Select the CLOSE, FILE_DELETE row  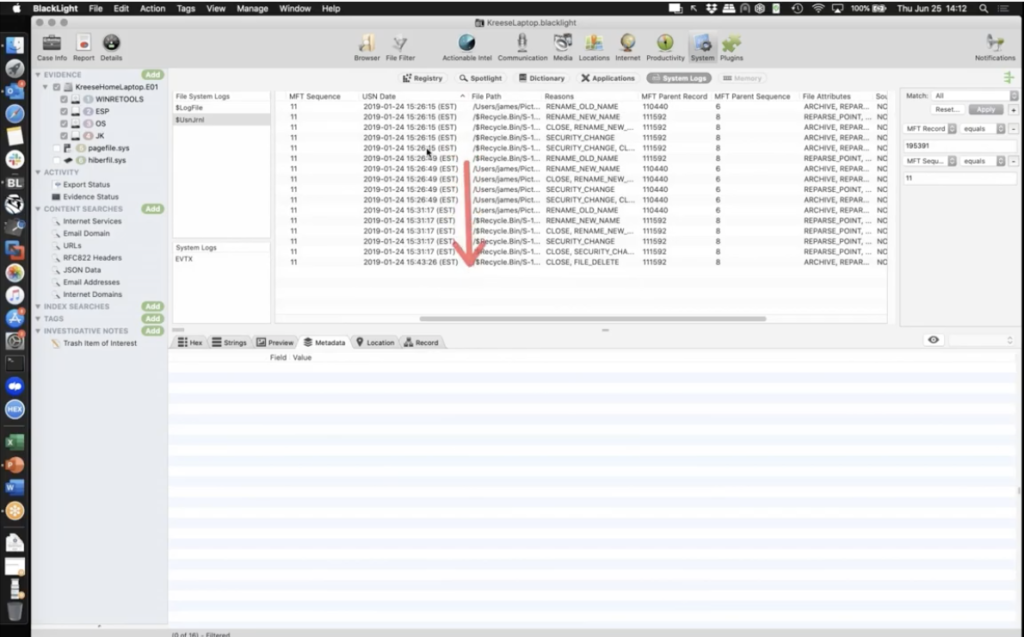[x=581, y=262]
